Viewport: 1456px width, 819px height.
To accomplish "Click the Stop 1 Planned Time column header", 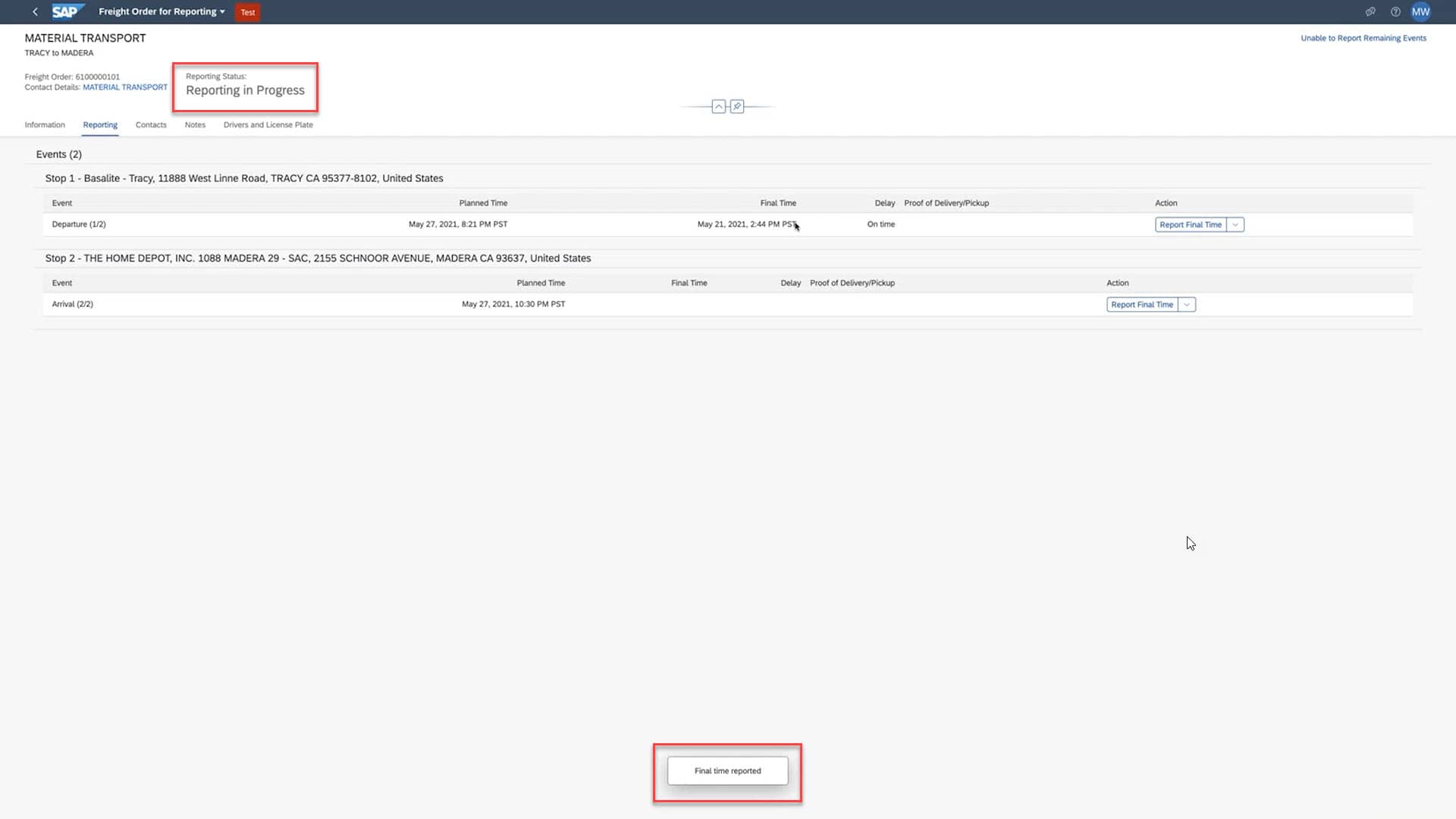I will pos(483,203).
